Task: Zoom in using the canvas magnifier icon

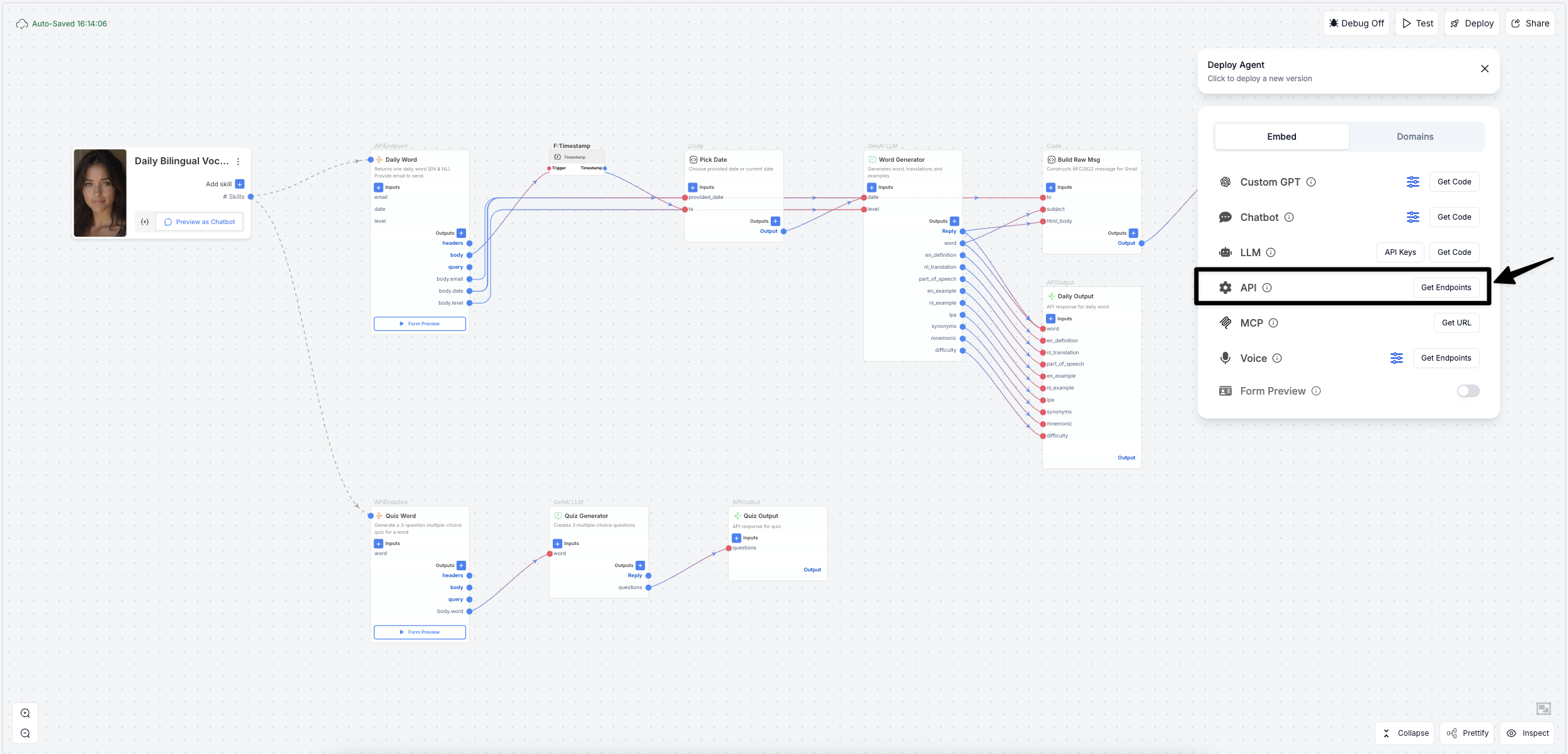Action: (25, 713)
